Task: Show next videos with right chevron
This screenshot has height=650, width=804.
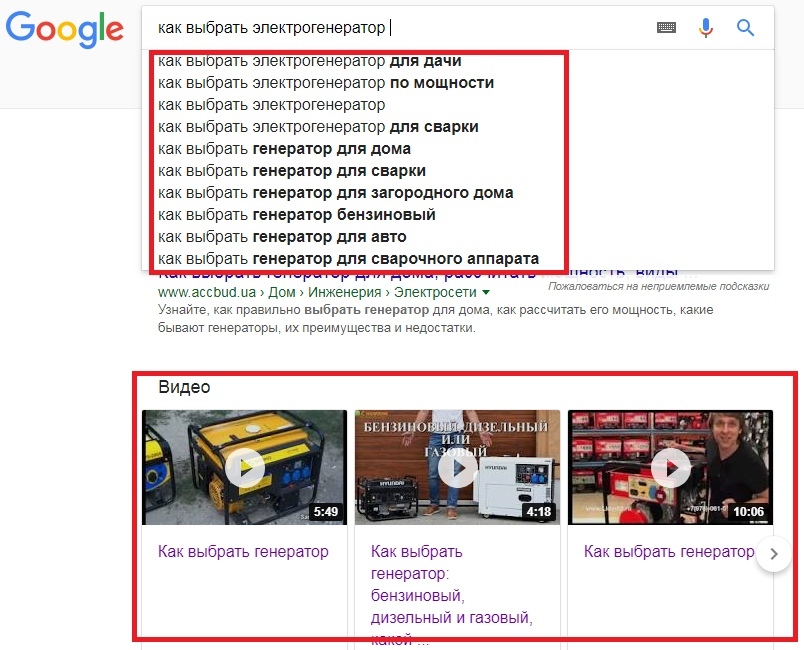Action: pos(774,554)
